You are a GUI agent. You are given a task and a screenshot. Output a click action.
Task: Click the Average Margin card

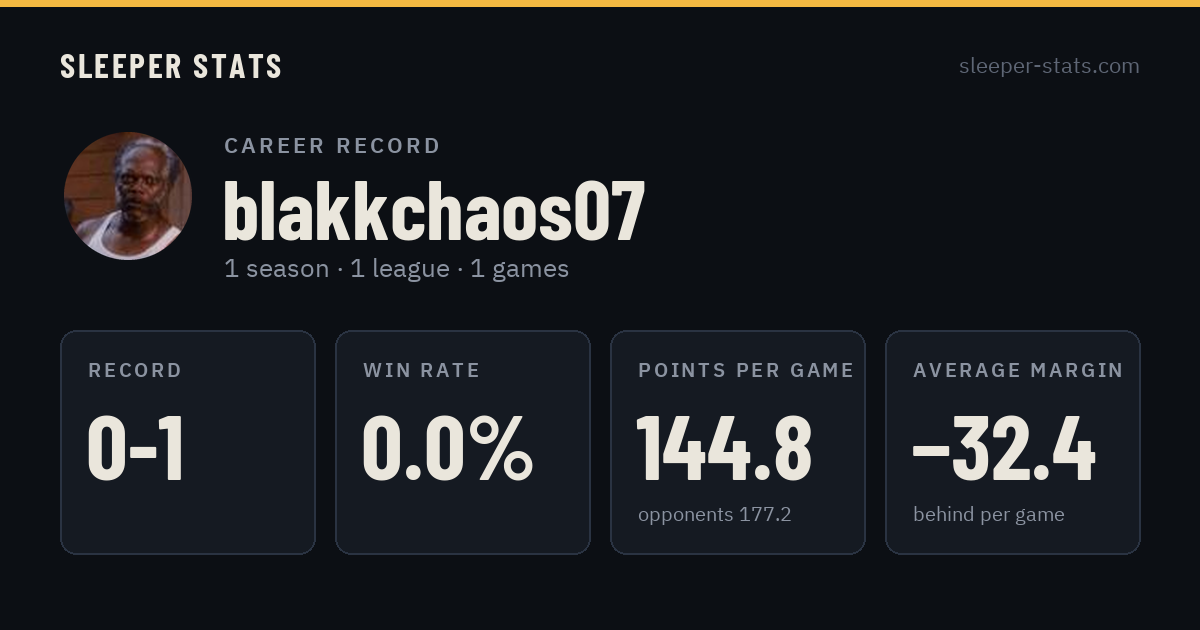tap(1013, 442)
